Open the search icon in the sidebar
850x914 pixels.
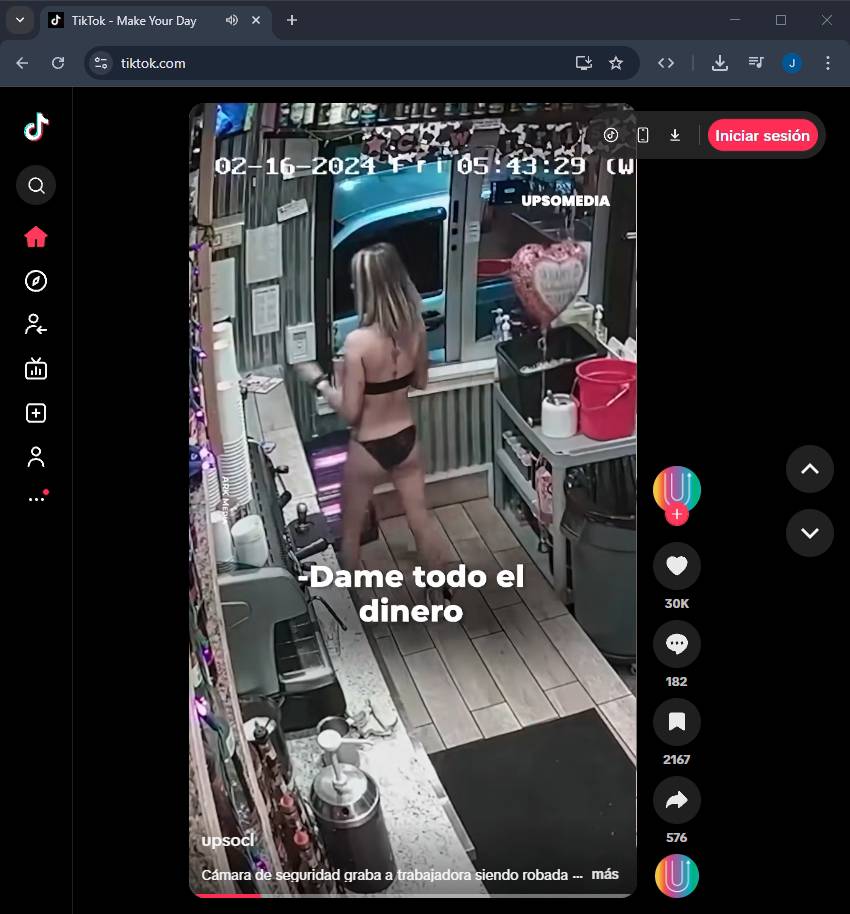[x=36, y=185]
